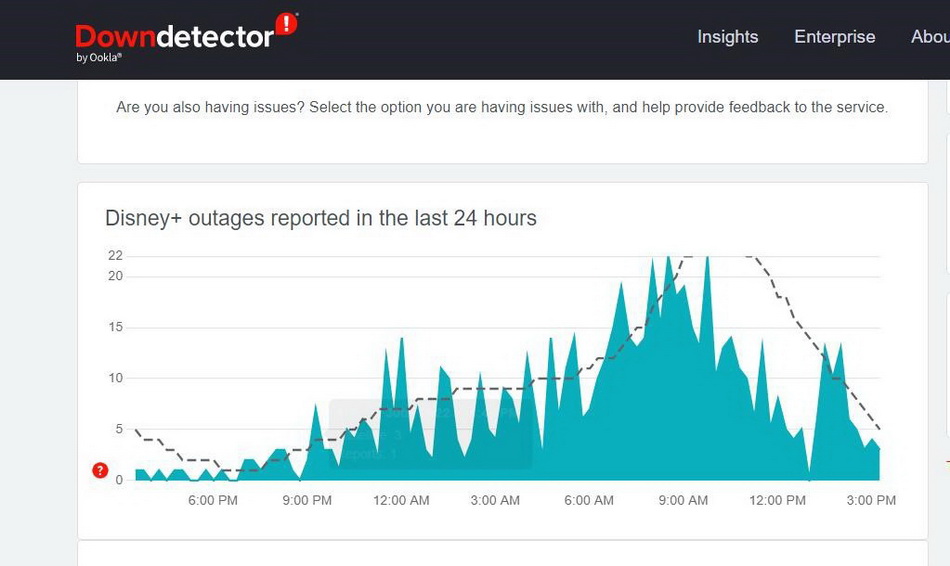
Task: Click the 3:00 AM time axis label
Action: 495,500
